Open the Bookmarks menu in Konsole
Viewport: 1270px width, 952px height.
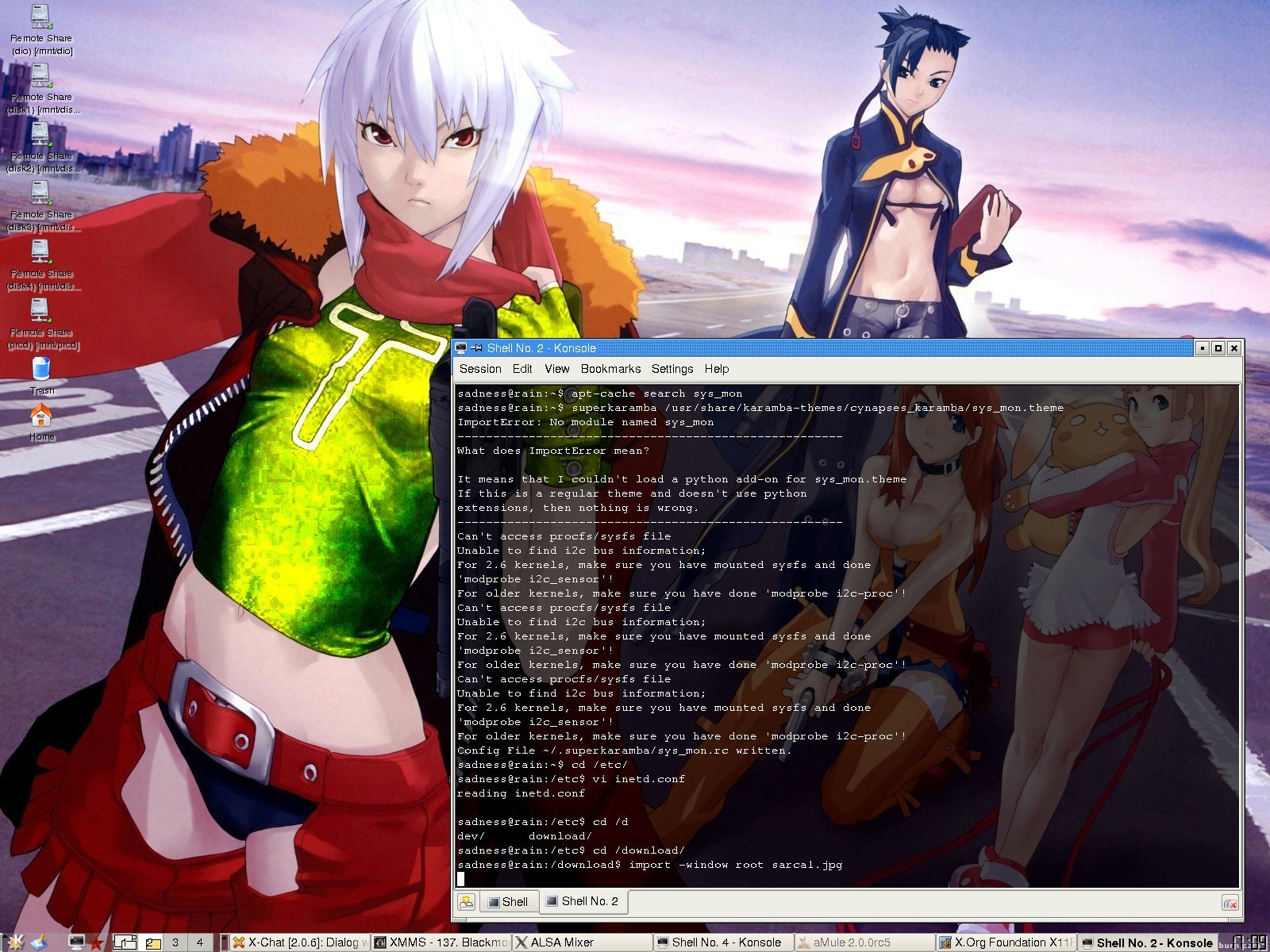pos(610,369)
